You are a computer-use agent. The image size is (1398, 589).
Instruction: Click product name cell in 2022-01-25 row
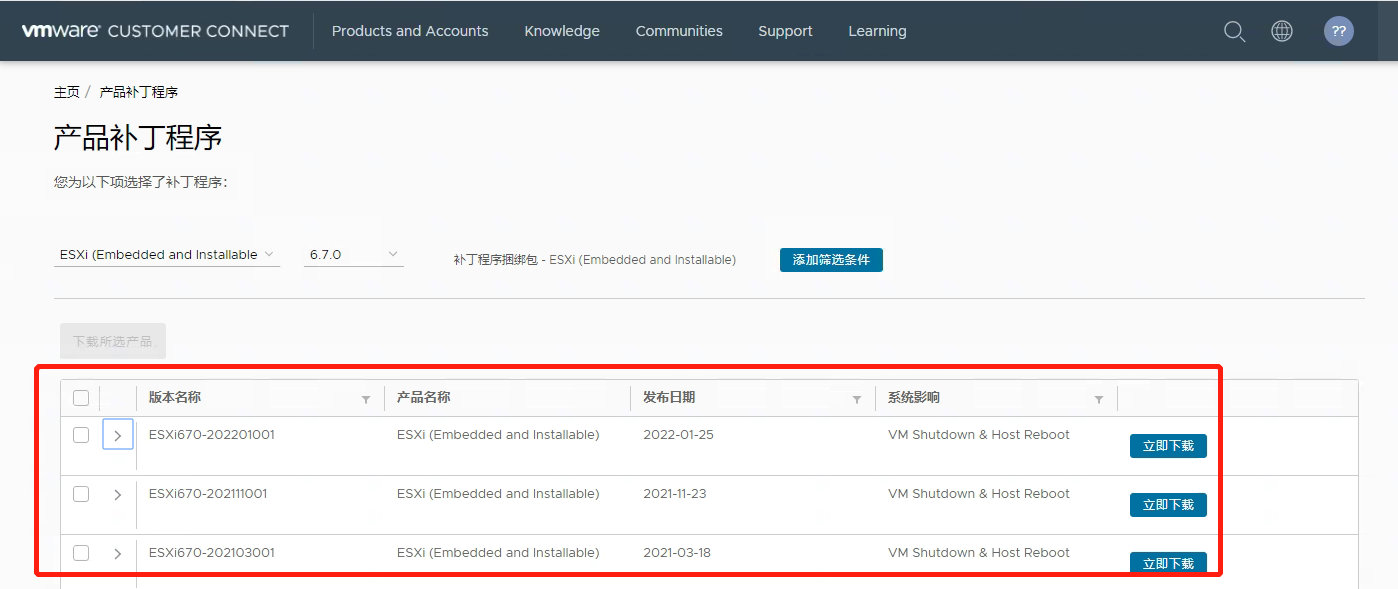click(498, 435)
